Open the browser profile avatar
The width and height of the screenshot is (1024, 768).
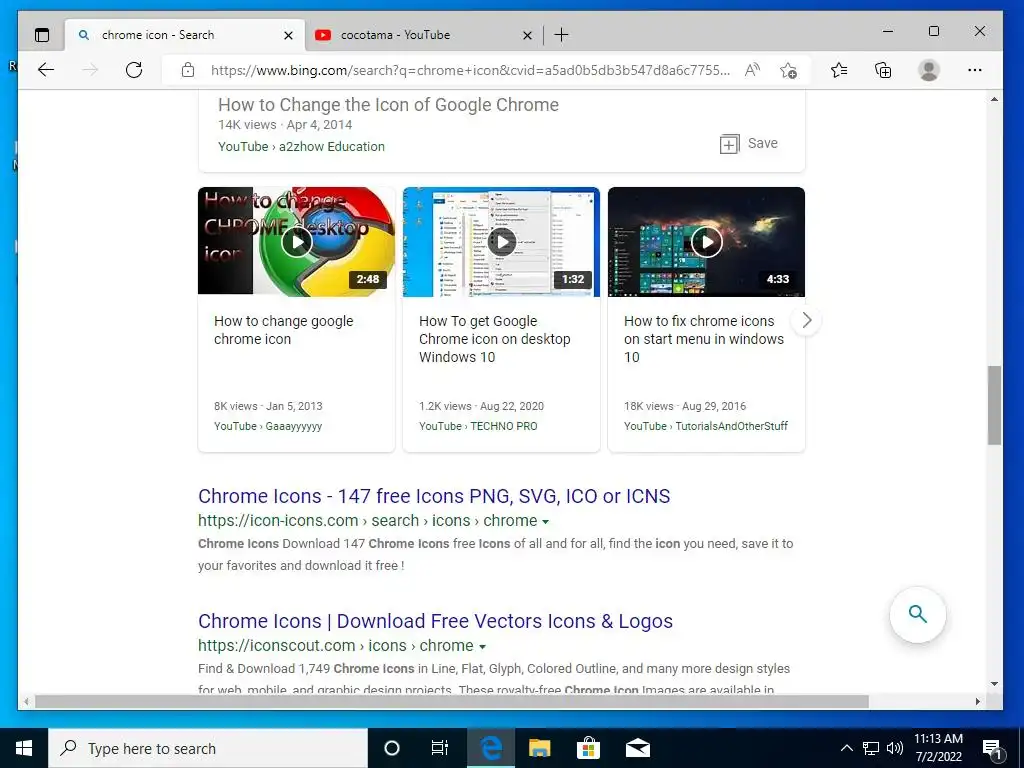(x=929, y=70)
